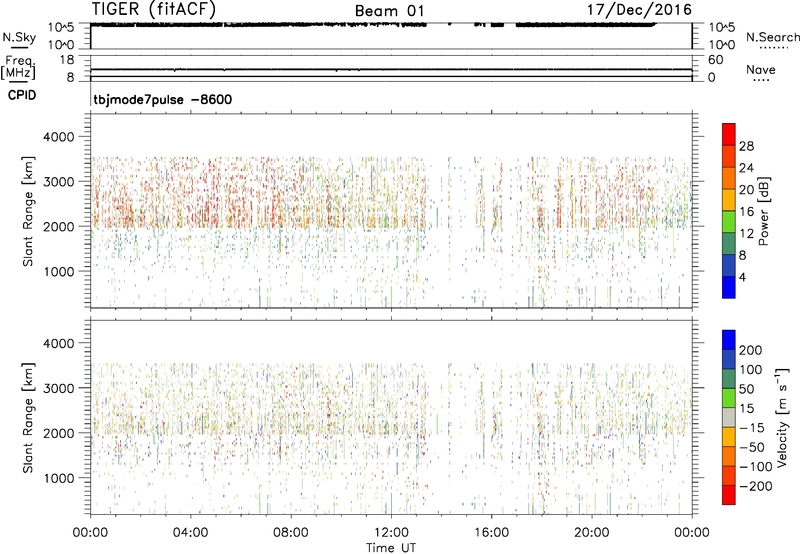
Task: Click the N.Sky axis label
Action: (x=19, y=37)
